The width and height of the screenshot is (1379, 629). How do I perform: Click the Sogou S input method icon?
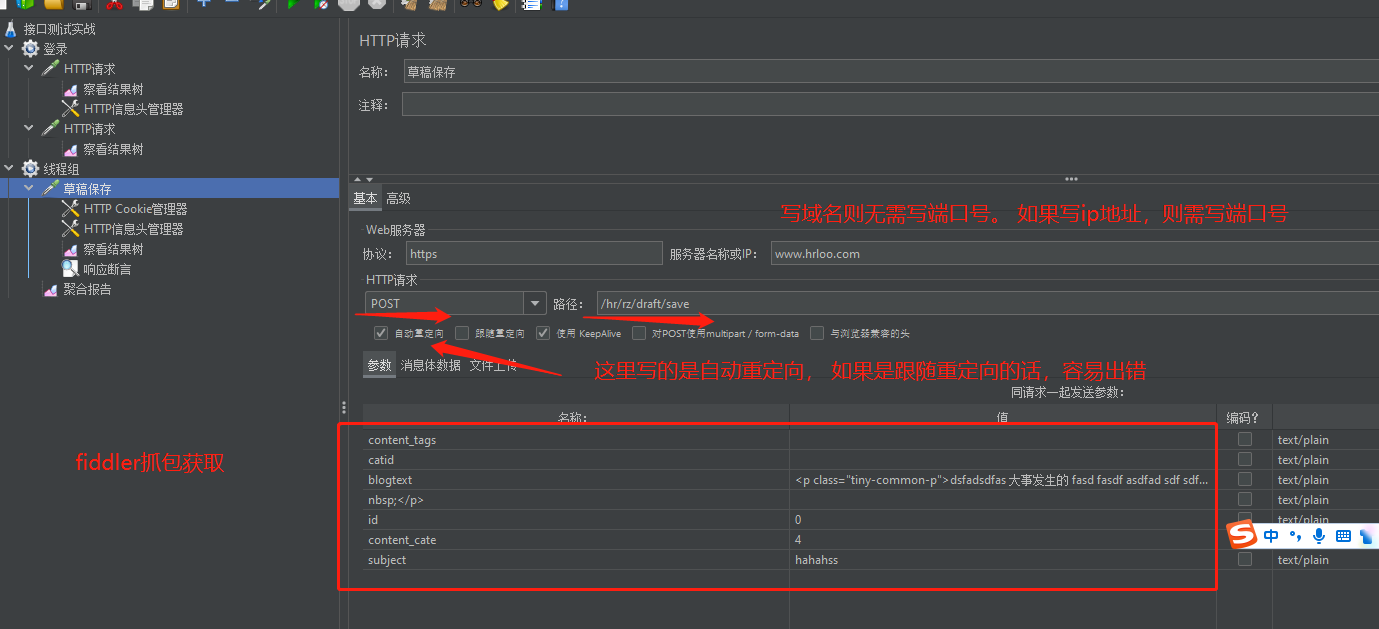pos(1242,536)
